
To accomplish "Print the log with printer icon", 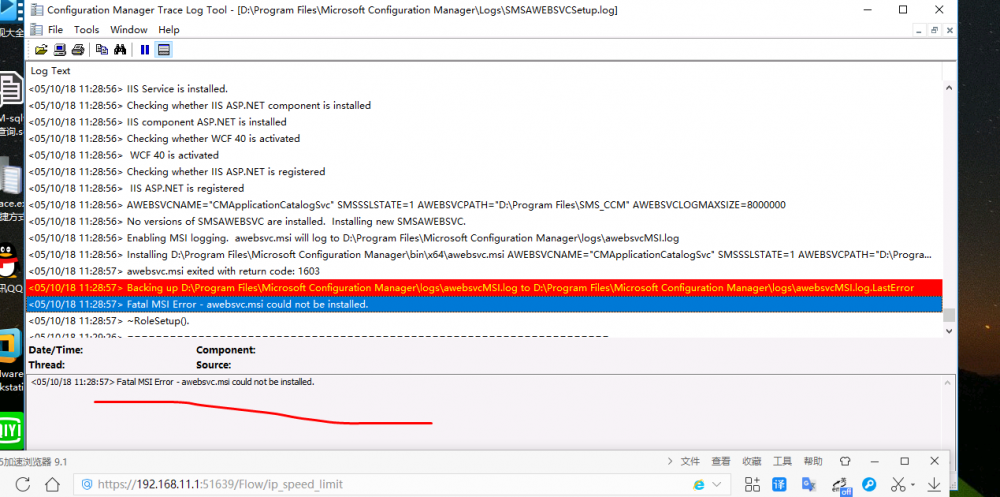I will pyautogui.click(x=78, y=50).
